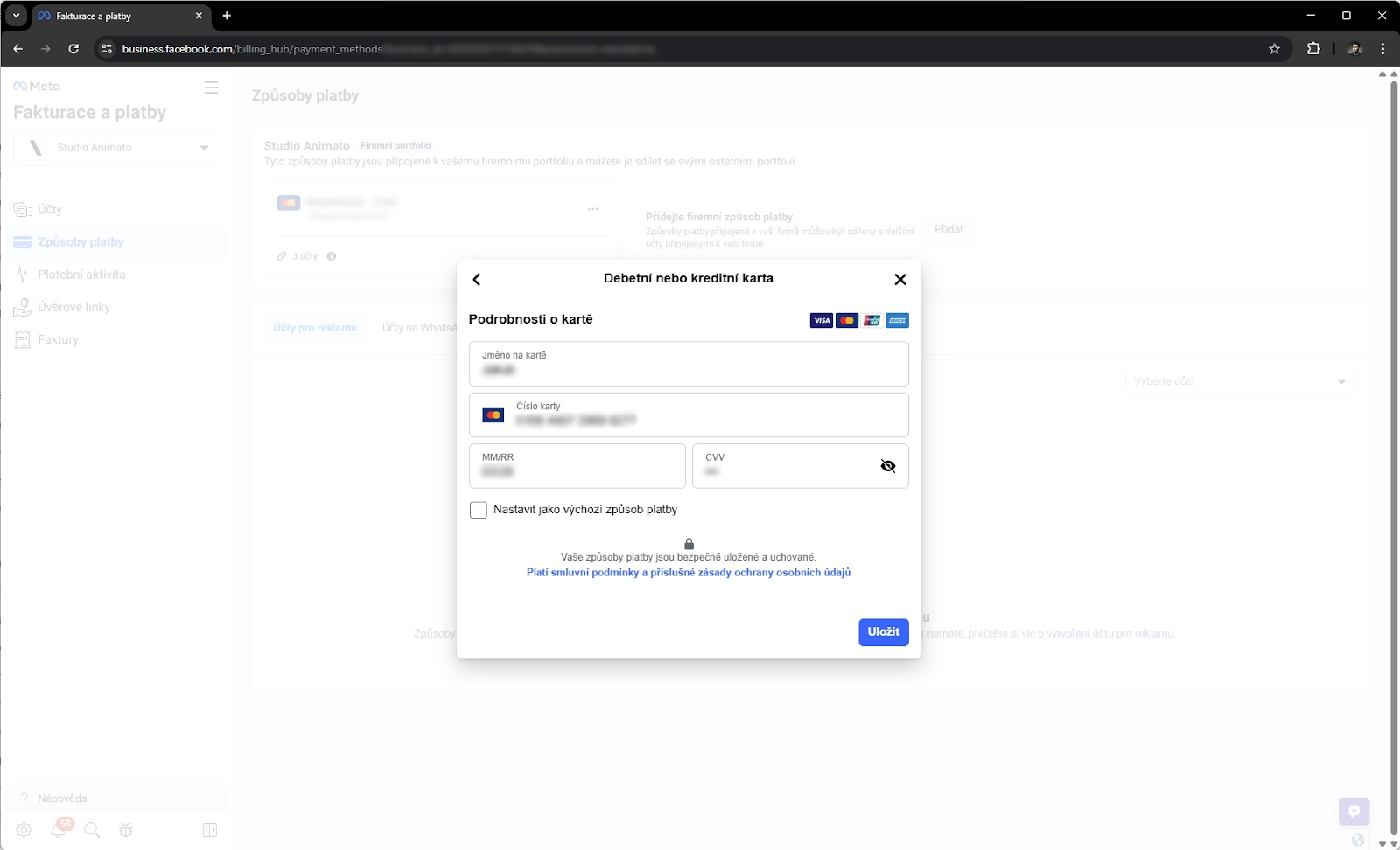Click the page vertical scrollbar

click(1394, 458)
